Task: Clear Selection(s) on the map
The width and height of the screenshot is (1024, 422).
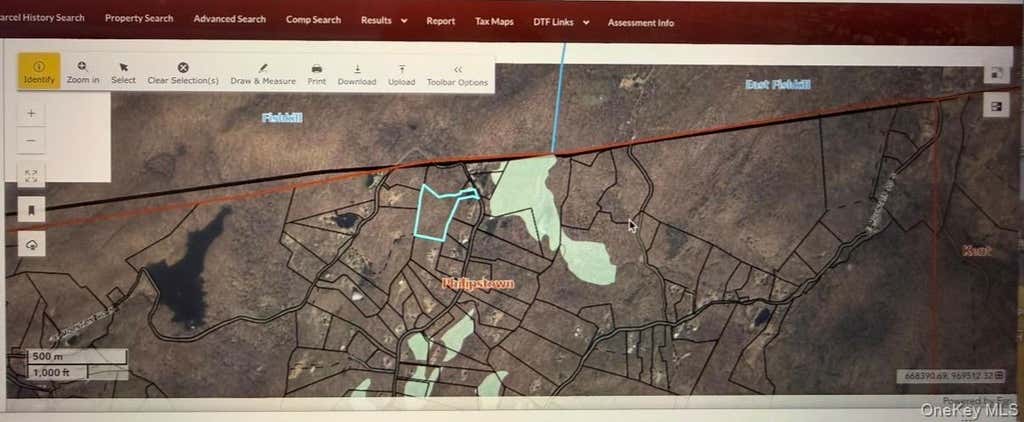Action: [183, 73]
